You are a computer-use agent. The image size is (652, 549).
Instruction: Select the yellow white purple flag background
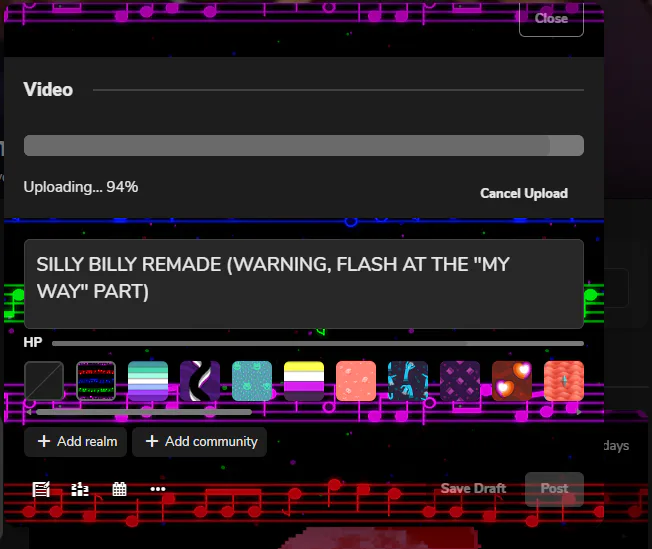pos(304,381)
